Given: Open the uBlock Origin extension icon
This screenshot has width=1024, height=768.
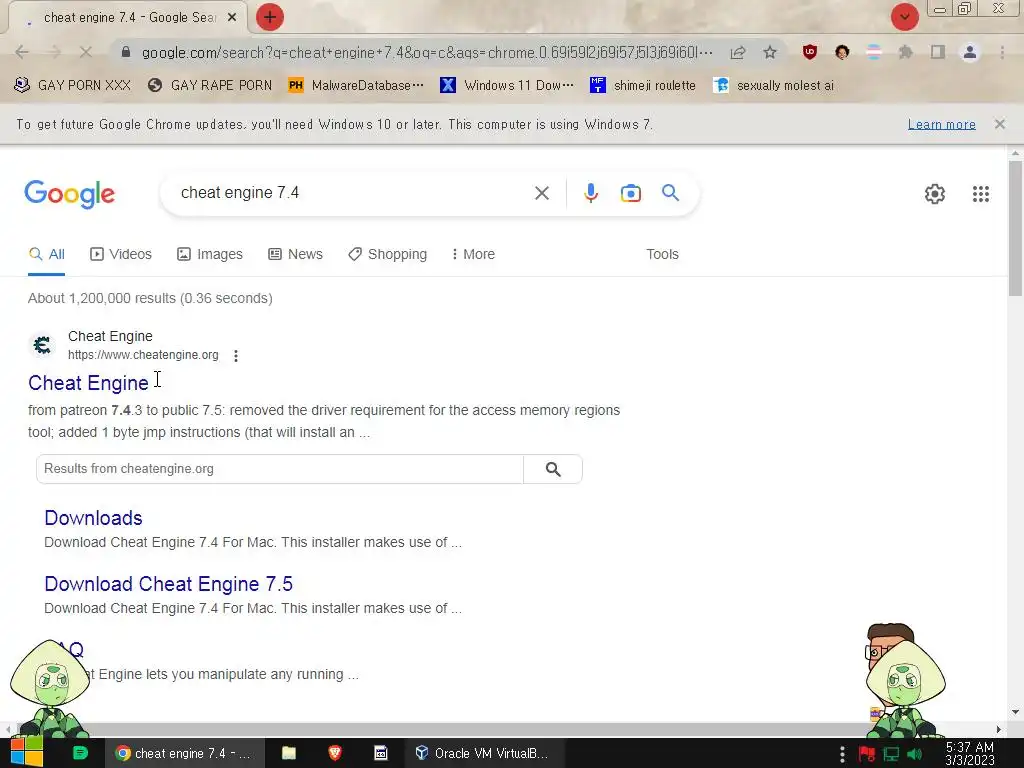Looking at the screenshot, I should coord(810,52).
